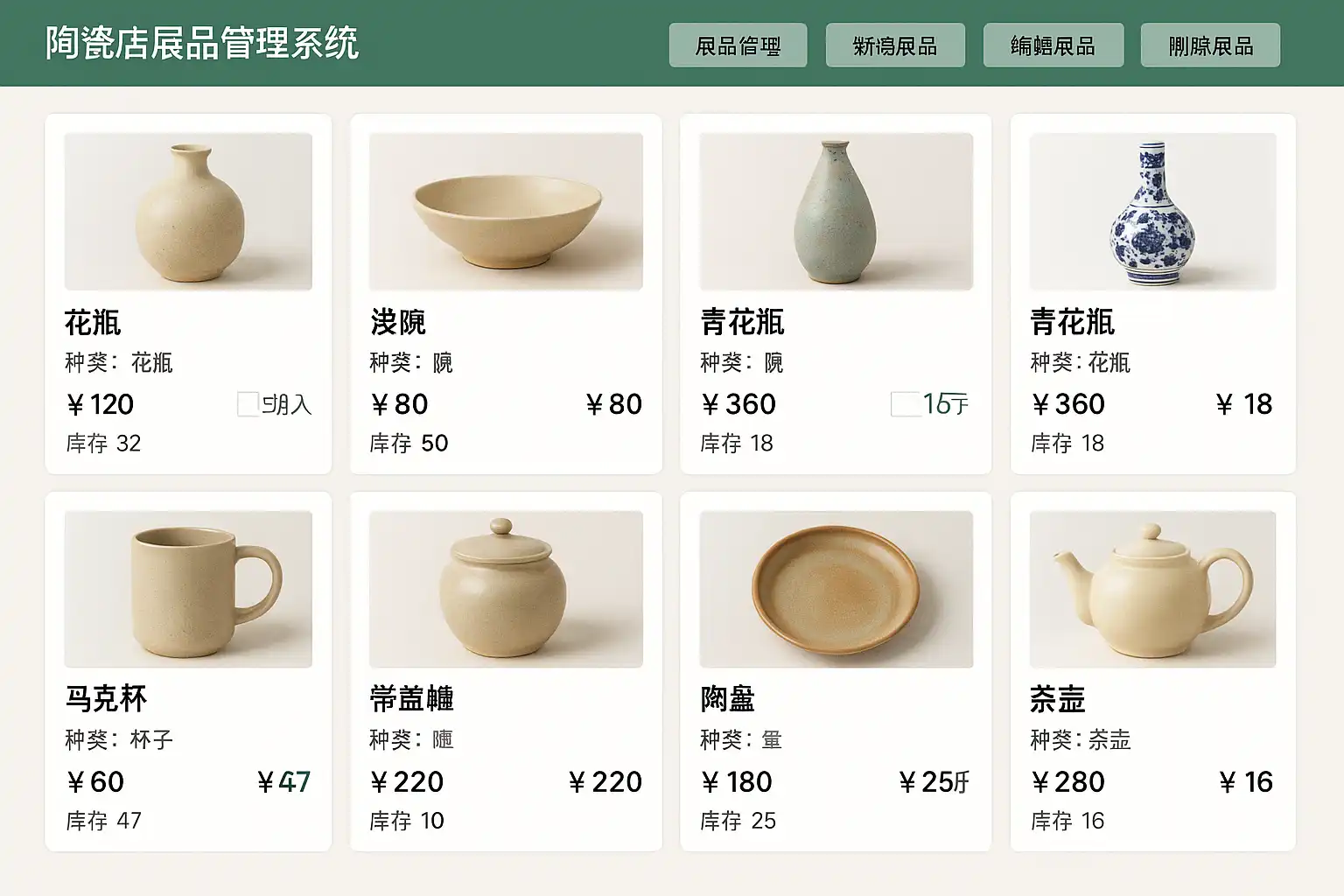Click the 马克杯 product title
The image size is (1344, 896).
point(106,699)
